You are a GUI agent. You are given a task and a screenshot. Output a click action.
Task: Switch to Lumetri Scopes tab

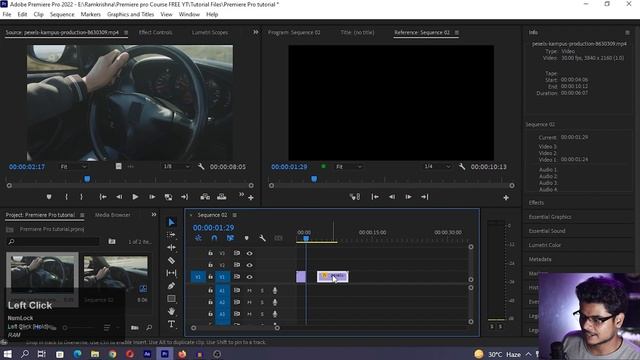(210, 32)
